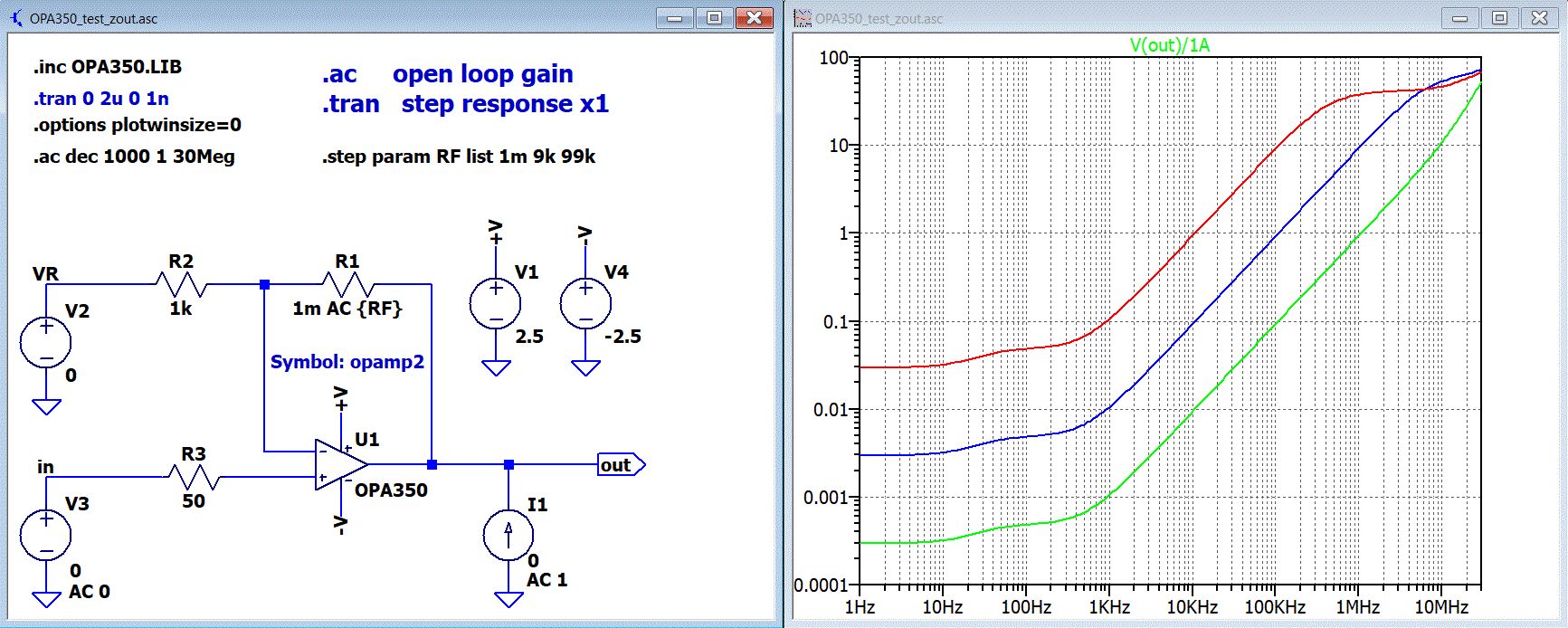
Task: Select resistor R3 symbol
Action: click(193, 476)
